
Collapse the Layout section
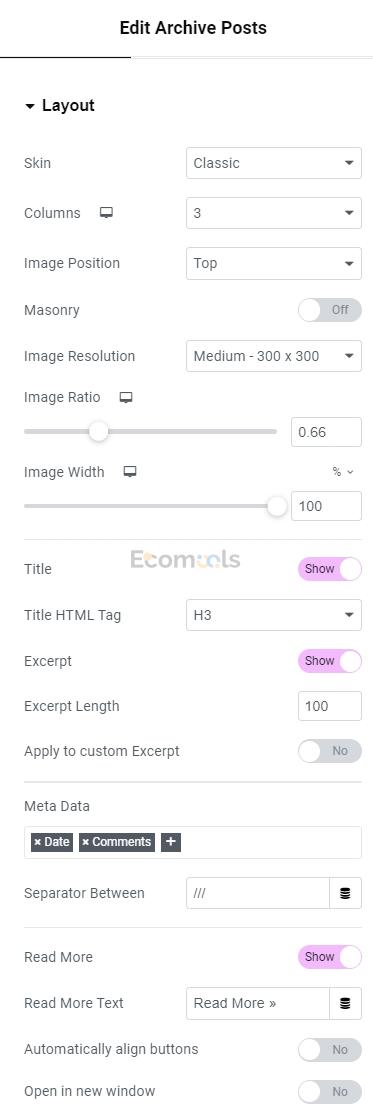pyautogui.click(x=59, y=106)
